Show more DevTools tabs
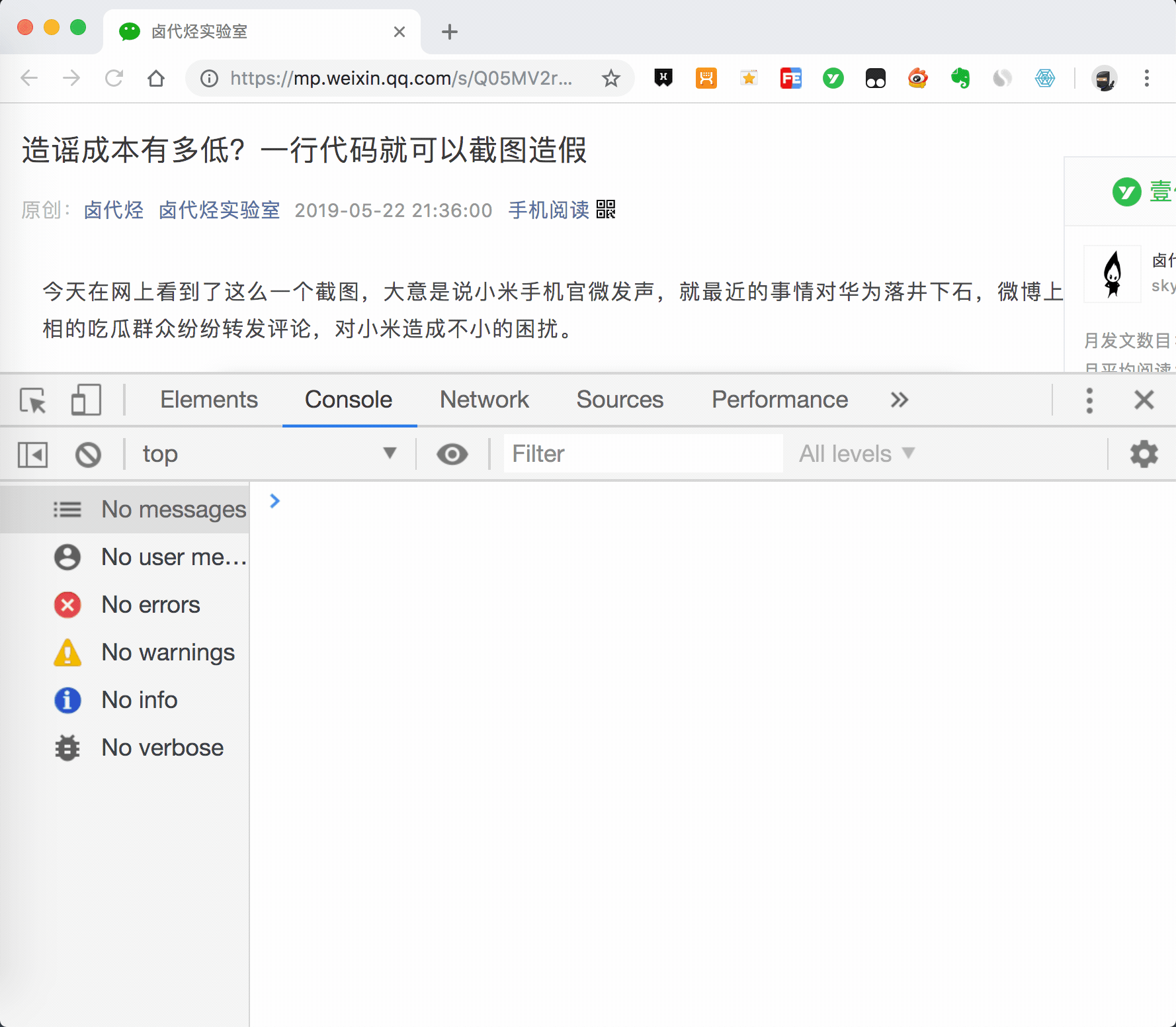Viewport: 1176px width, 1027px height. 899,400
